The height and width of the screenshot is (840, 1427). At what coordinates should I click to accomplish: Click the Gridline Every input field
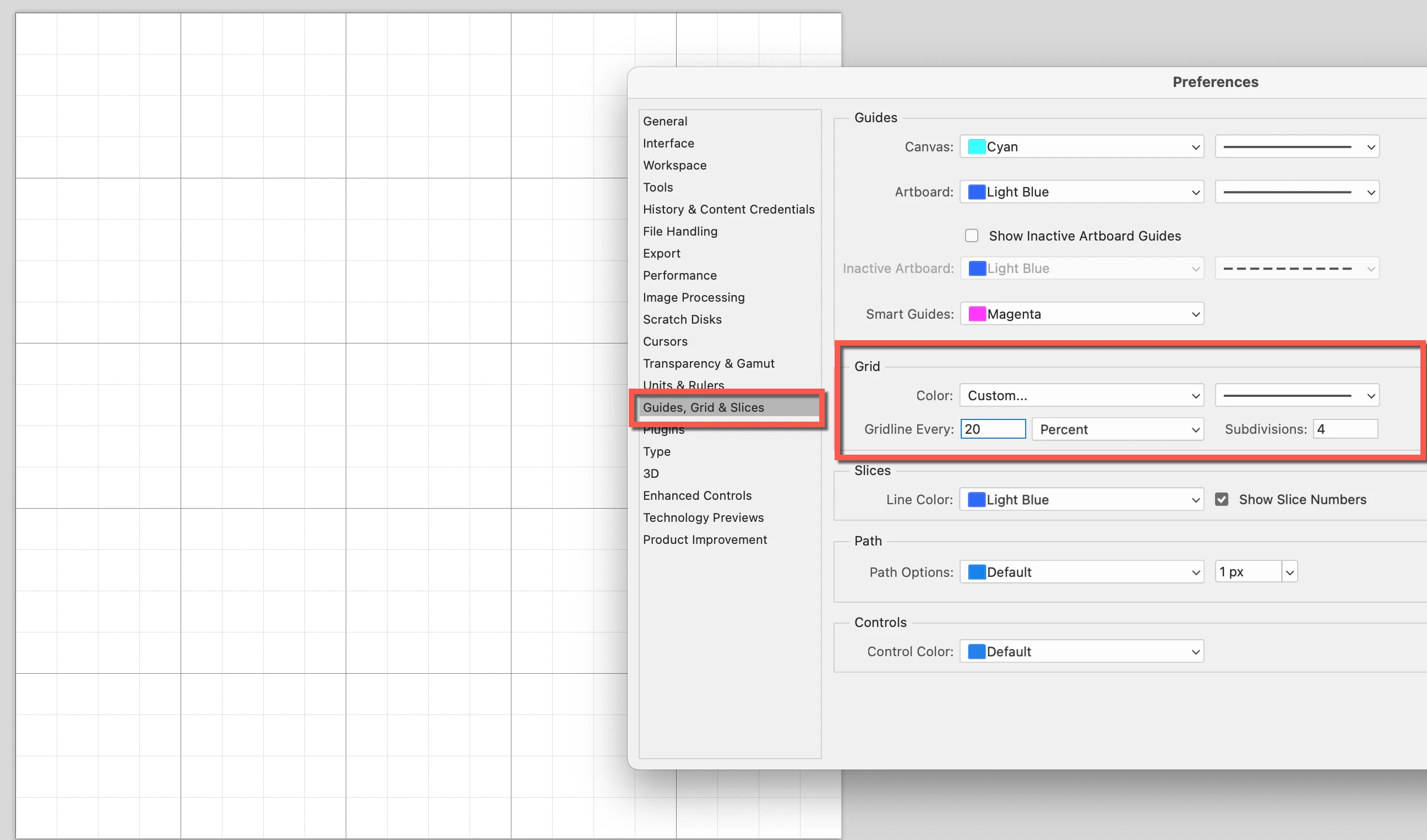pyautogui.click(x=993, y=429)
